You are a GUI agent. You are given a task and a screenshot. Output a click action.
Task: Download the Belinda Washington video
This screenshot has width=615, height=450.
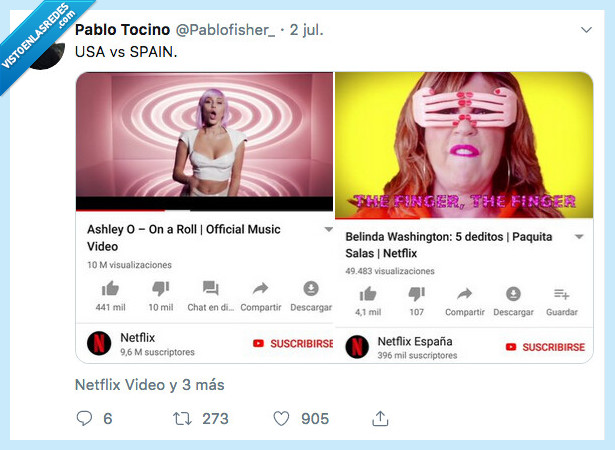[x=513, y=294]
